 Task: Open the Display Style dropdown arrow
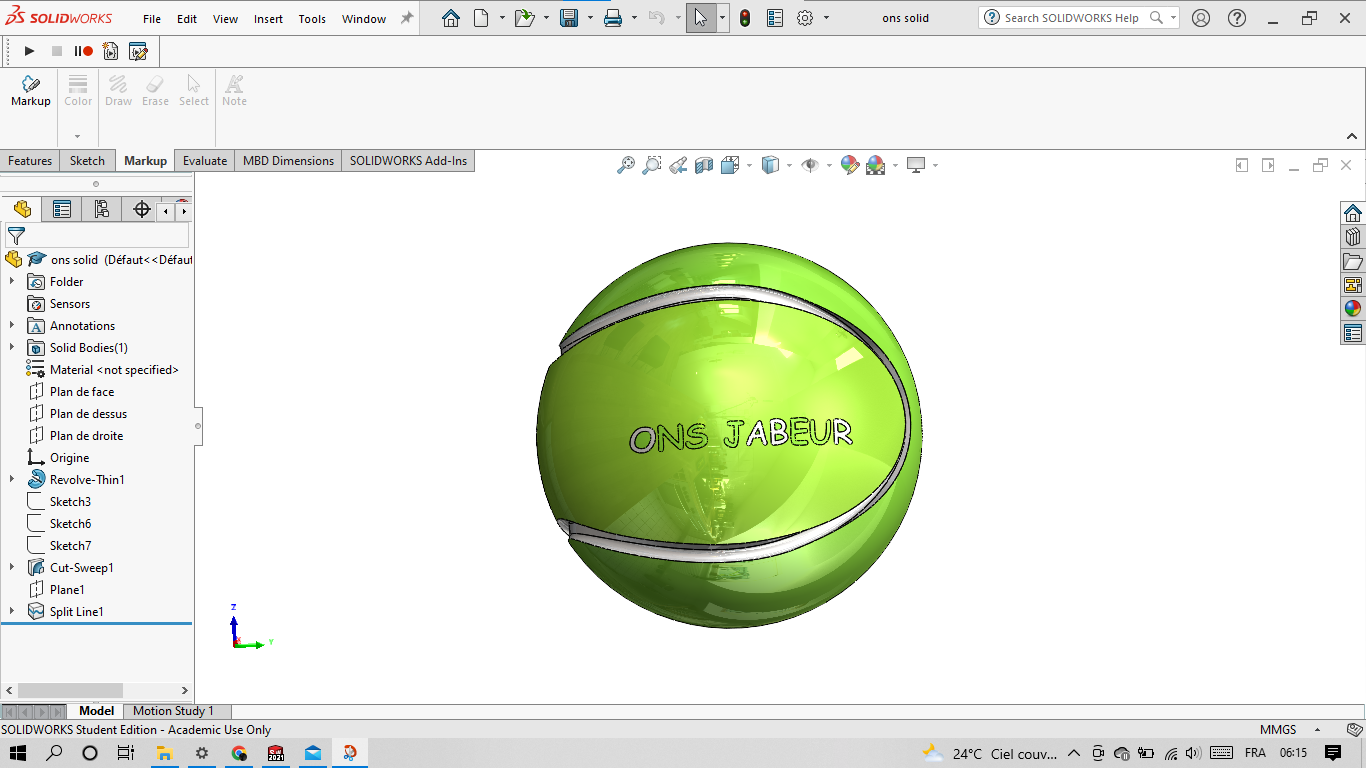[x=789, y=165]
